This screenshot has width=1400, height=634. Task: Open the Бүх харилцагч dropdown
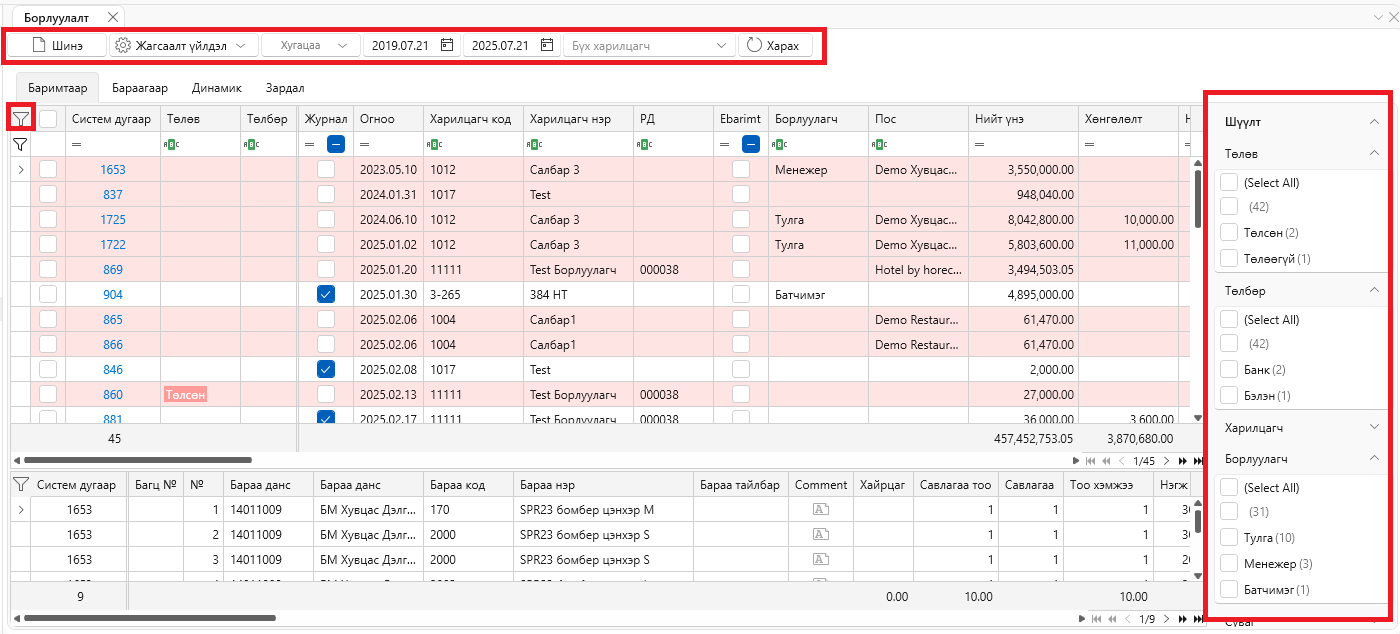(x=650, y=45)
